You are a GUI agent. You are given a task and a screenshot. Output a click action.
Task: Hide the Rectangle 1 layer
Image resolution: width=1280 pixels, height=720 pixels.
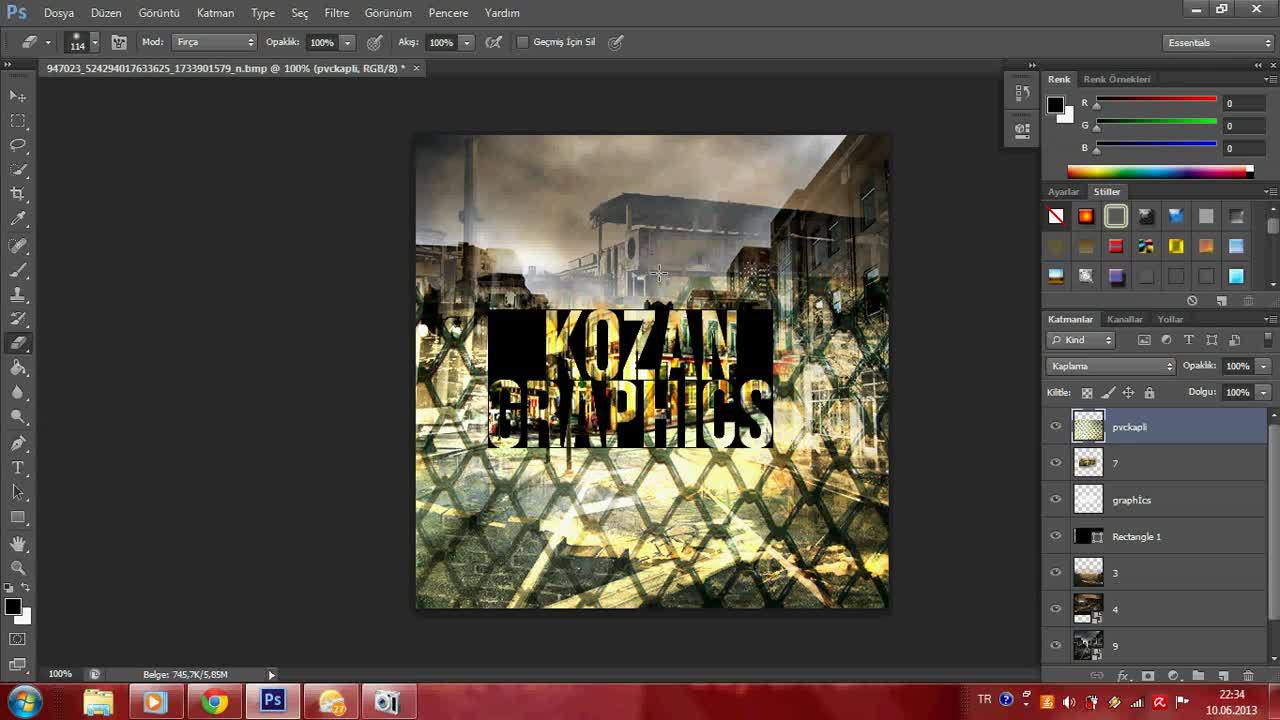[1055, 536]
